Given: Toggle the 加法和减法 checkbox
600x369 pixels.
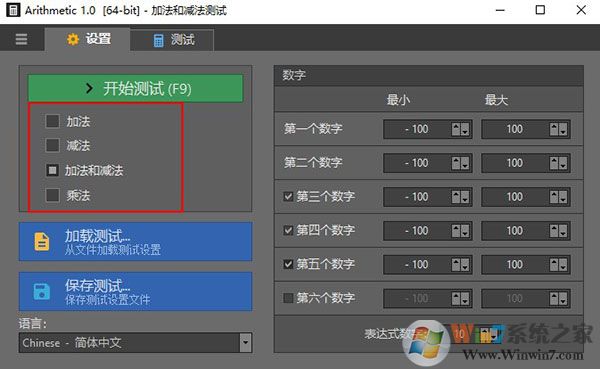Looking at the screenshot, I should click(x=52, y=170).
